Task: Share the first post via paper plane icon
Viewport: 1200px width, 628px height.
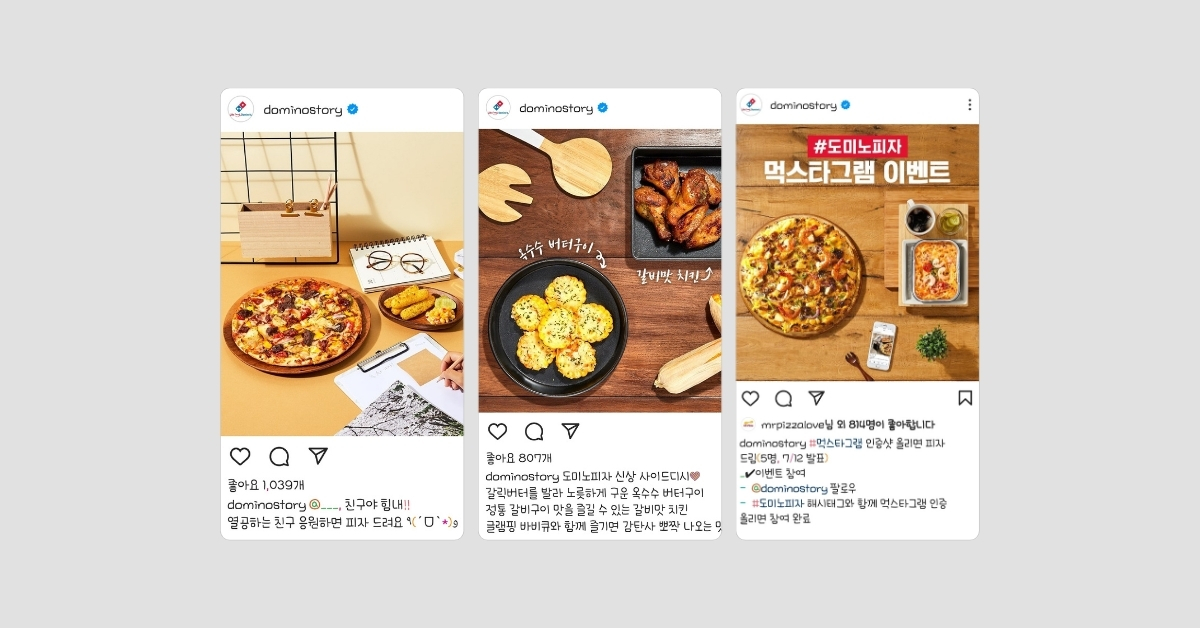Action: pos(318,456)
